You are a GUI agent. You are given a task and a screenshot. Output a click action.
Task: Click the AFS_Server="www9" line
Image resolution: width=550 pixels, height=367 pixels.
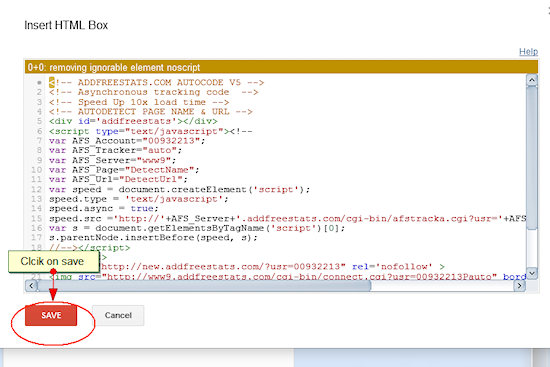(113, 160)
